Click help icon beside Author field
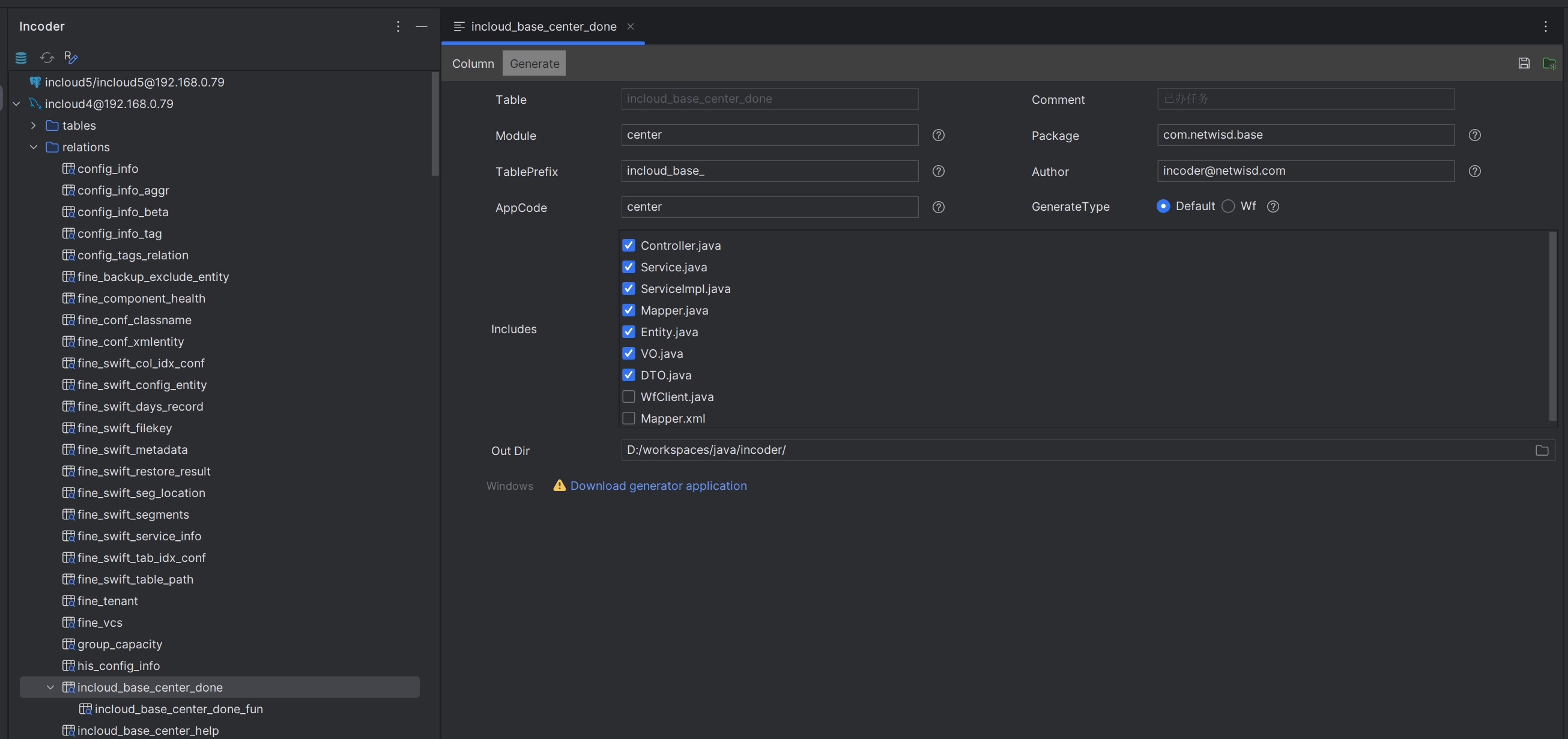 coord(1474,171)
